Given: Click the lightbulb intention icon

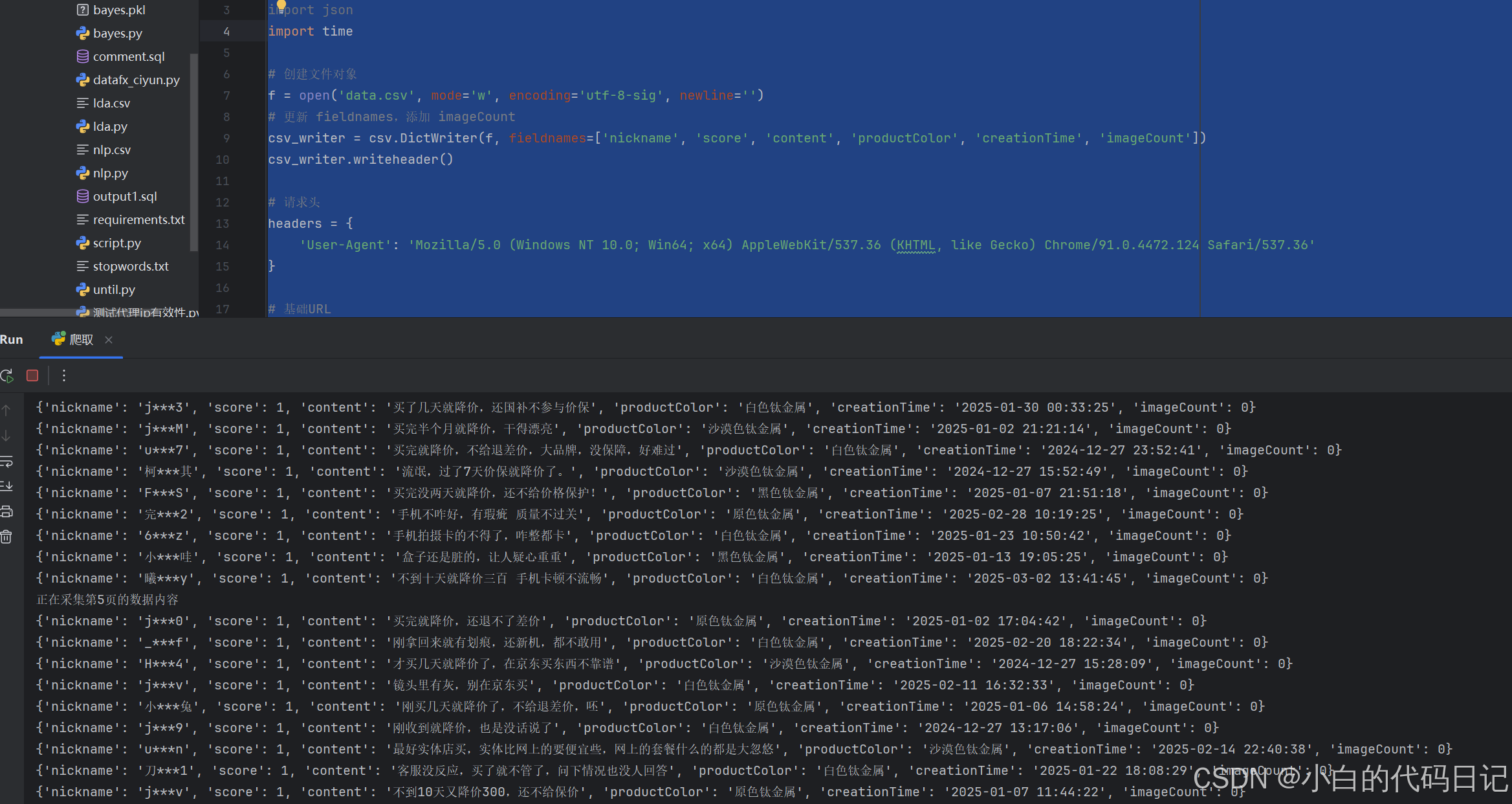Looking at the screenshot, I should [281, 5].
